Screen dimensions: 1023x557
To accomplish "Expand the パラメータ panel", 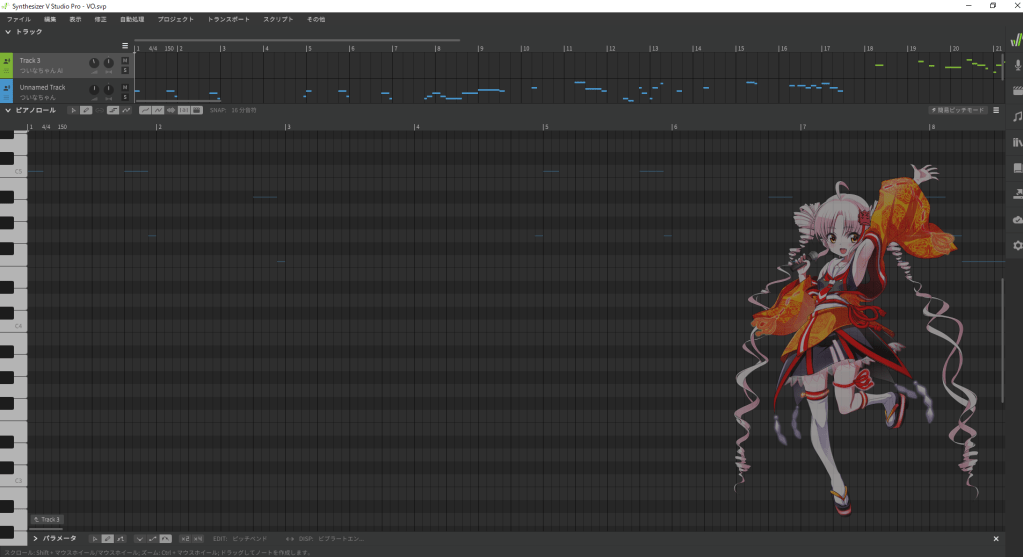I will (36, 539).
